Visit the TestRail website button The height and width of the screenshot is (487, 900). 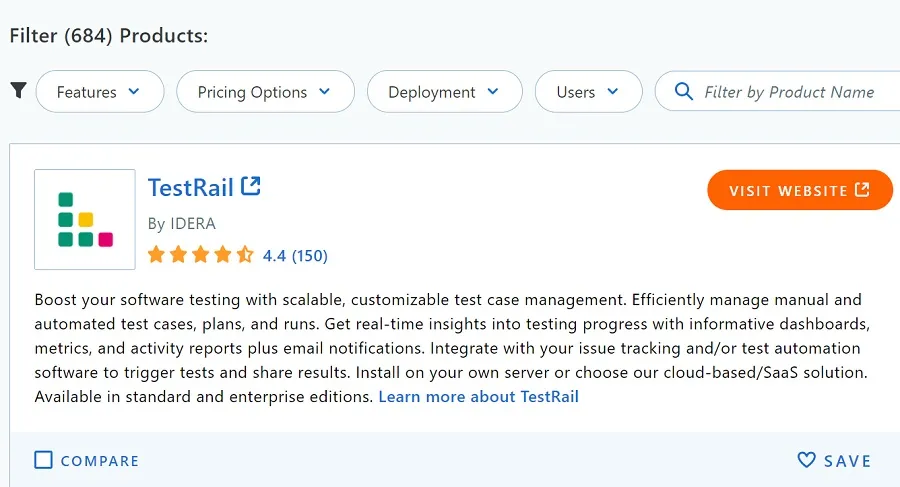(x=800, y=190)
